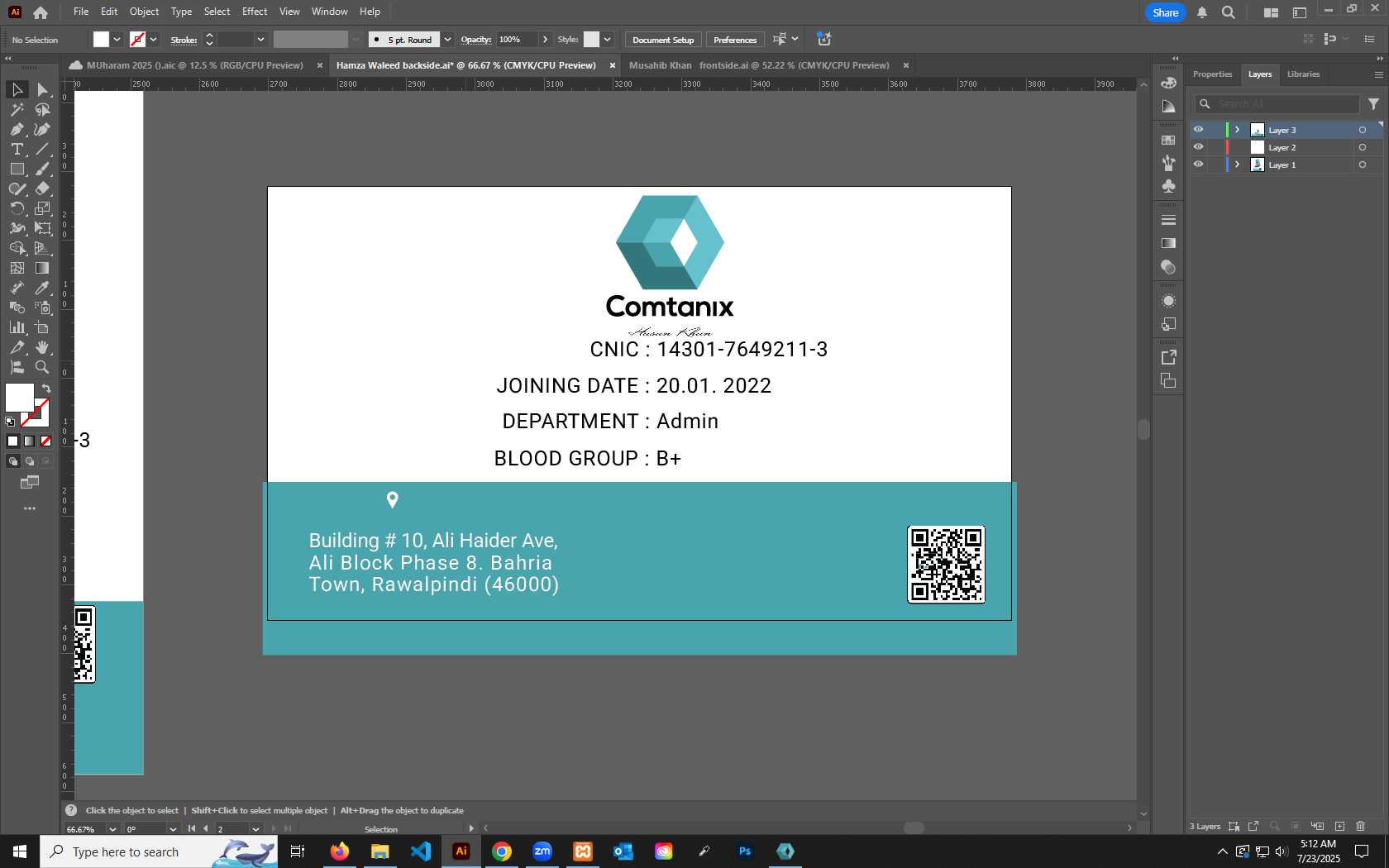
Task: Open the Effect menu
Action: click(255, 12)
